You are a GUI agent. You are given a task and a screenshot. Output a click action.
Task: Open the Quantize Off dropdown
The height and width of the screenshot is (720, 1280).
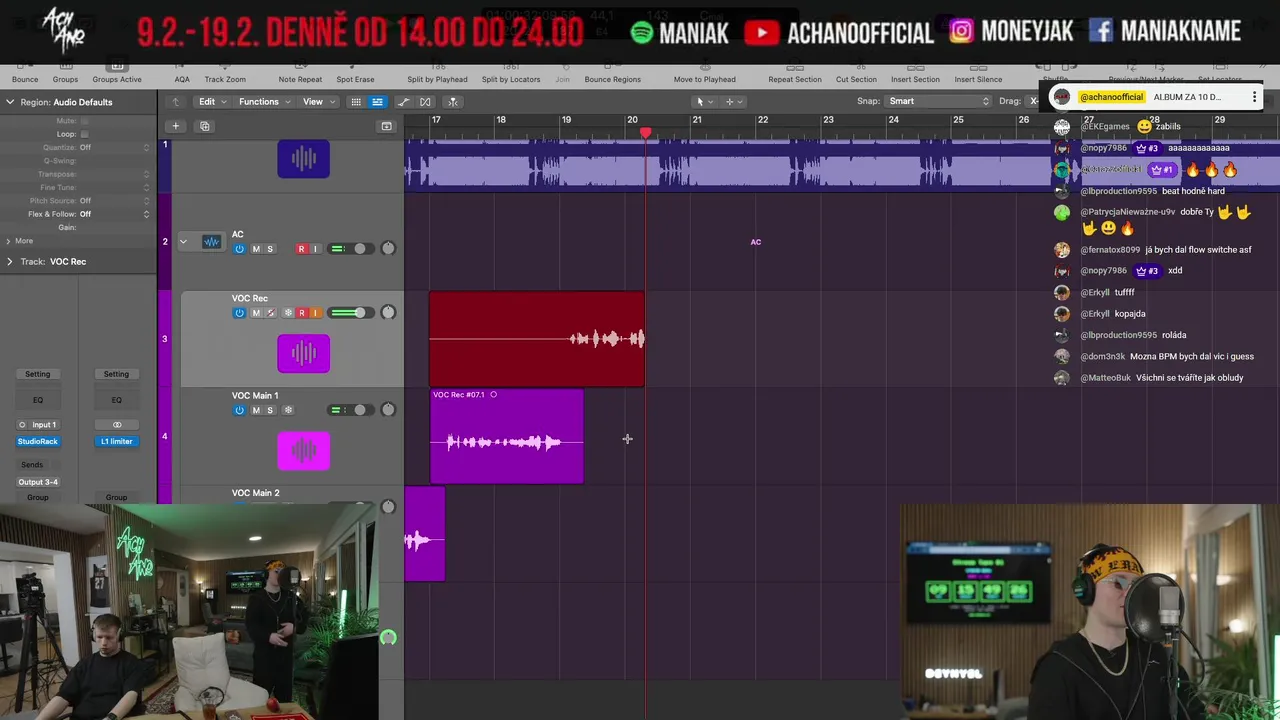(x=114, y=147)
